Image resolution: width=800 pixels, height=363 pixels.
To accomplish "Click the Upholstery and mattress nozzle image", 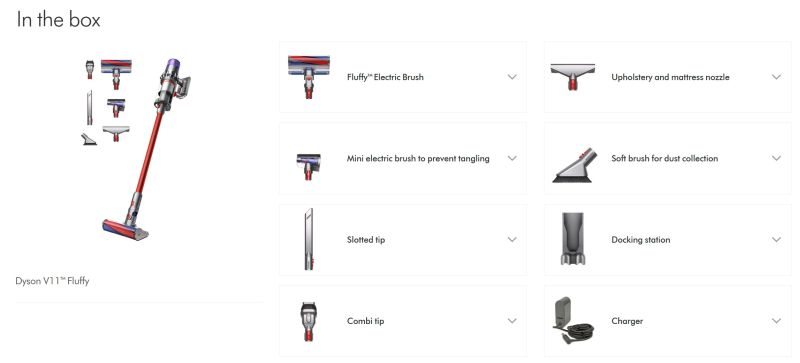I will coord(572,77).
